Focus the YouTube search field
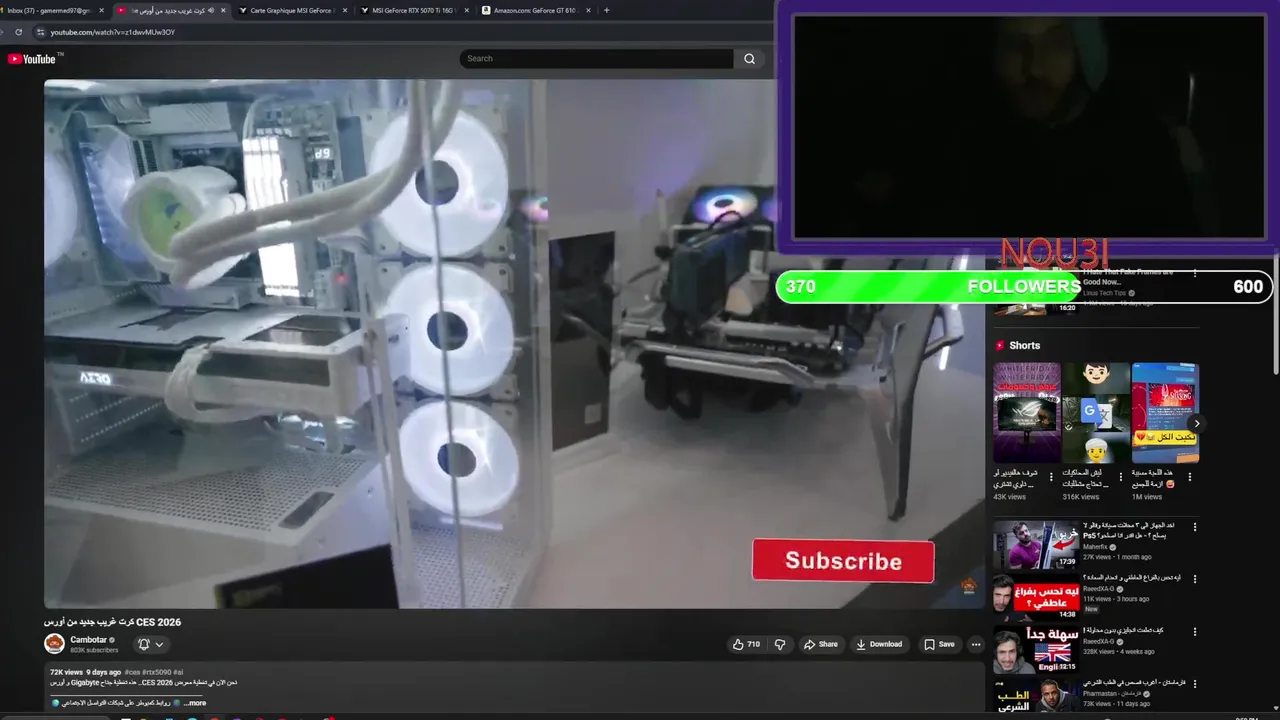1280x720 pixels. point(597,59)
